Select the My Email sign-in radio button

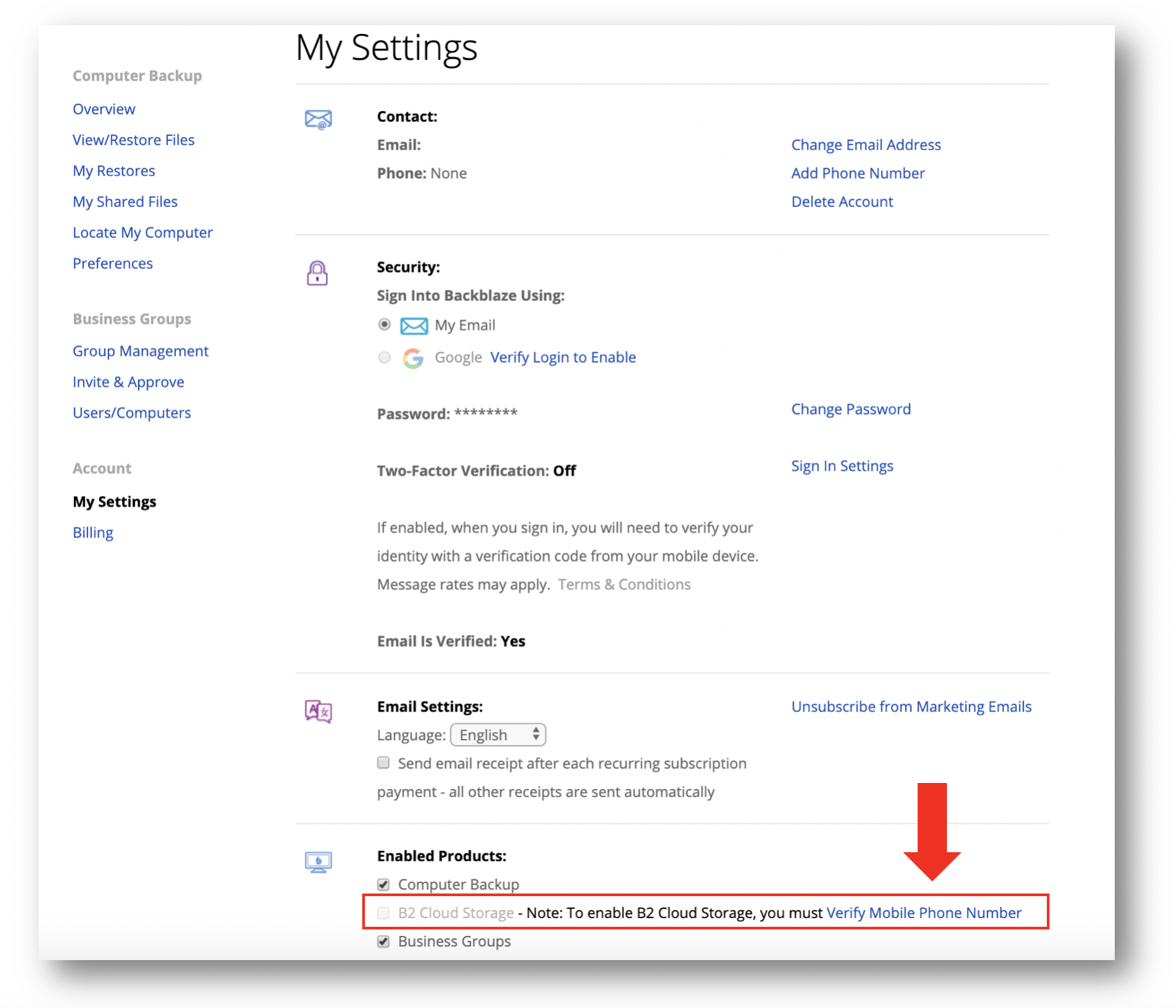[x=384, y=324]
